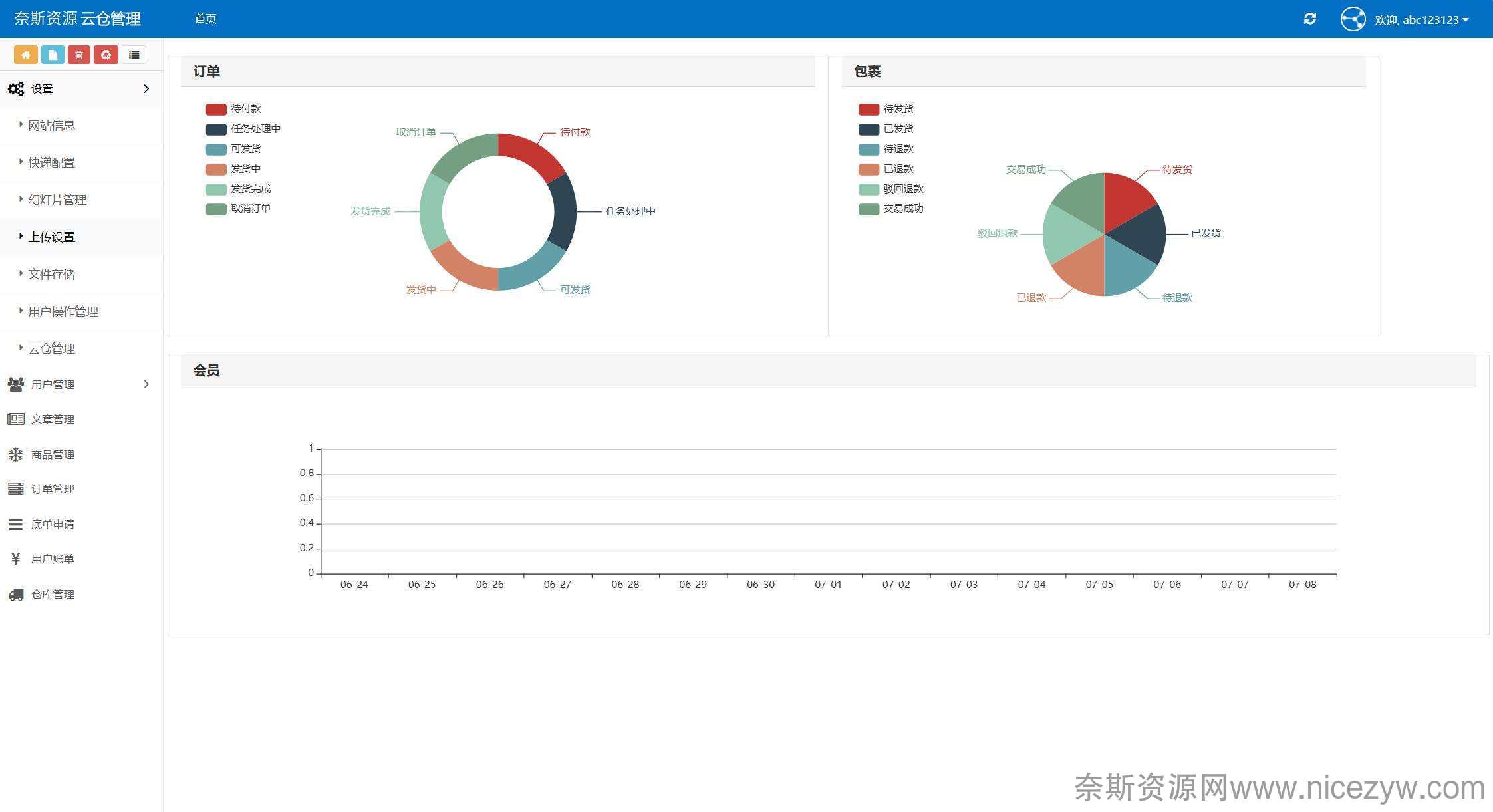1493x812 pixels.
Task: Click the snowflake icon beside 商品管理
Action: 16,454
